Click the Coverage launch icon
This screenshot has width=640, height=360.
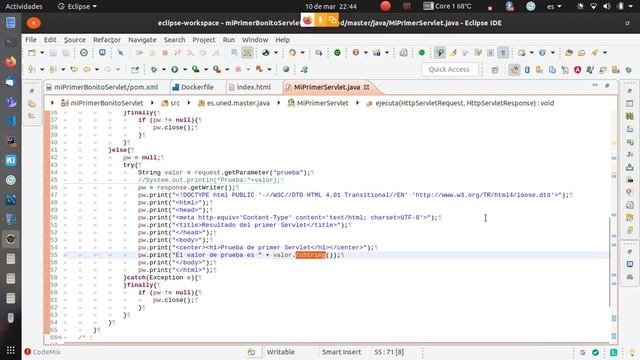coord(196,69)
